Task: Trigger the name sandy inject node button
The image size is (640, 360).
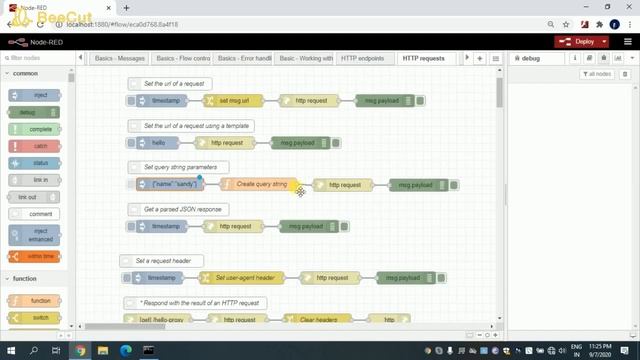Action: click(x=131, y=184)
